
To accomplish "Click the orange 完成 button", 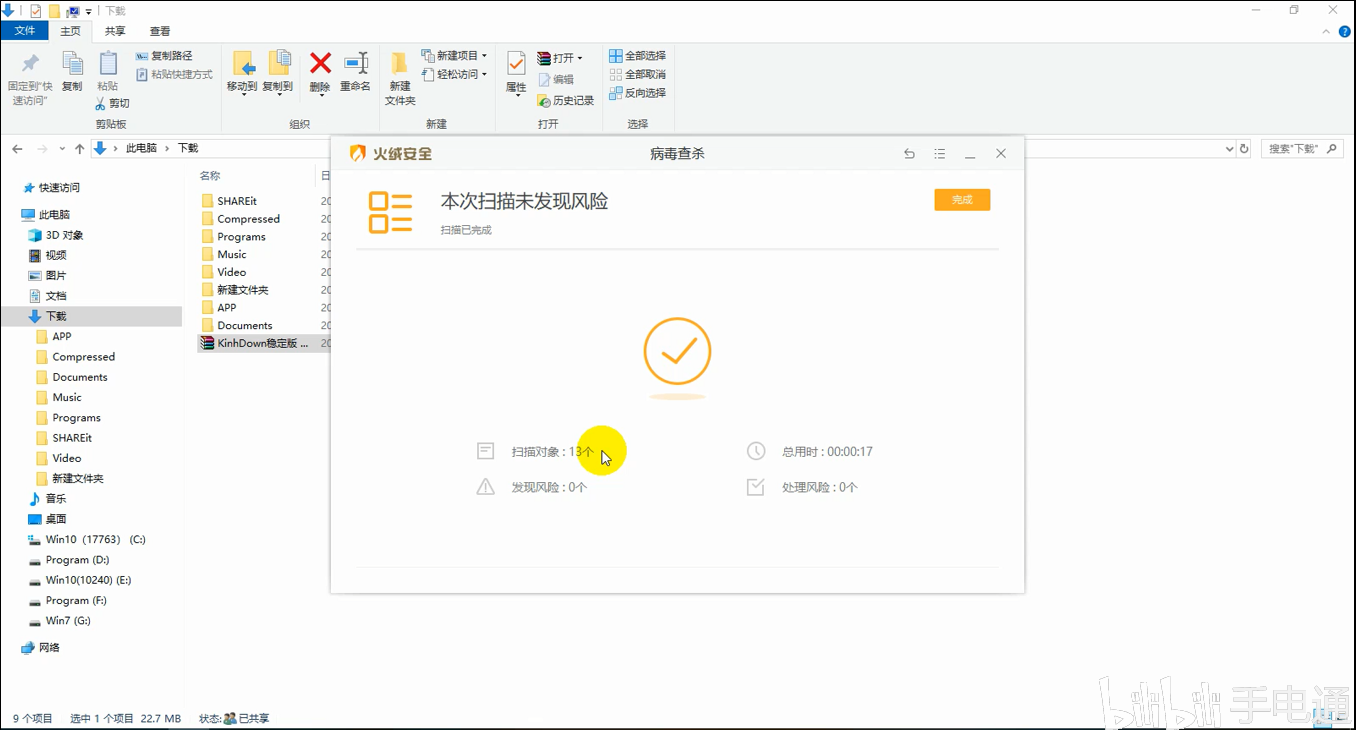I will [962, 200].
